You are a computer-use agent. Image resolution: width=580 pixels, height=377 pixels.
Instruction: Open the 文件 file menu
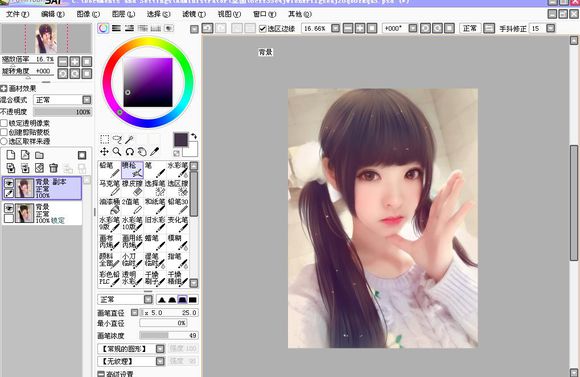(17, 14)
